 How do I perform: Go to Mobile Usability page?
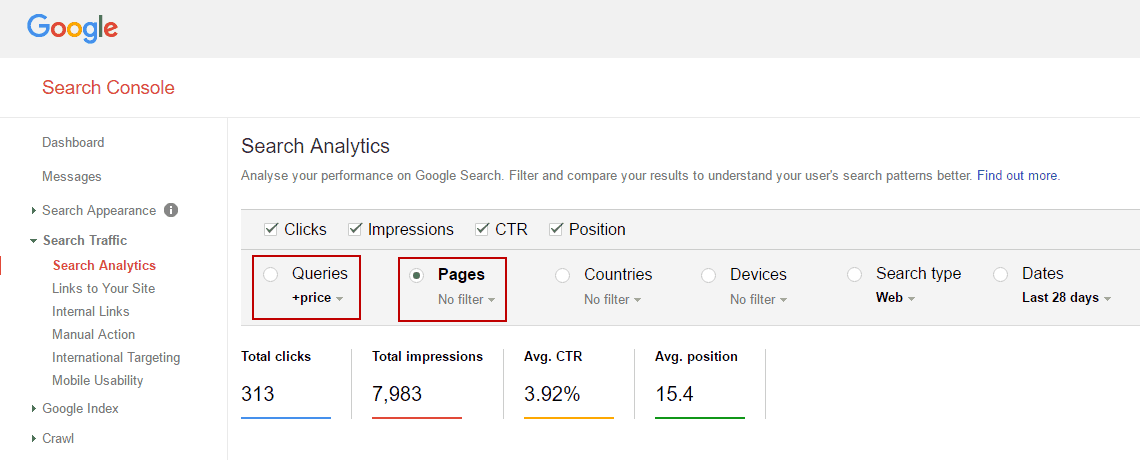point(97,380)
